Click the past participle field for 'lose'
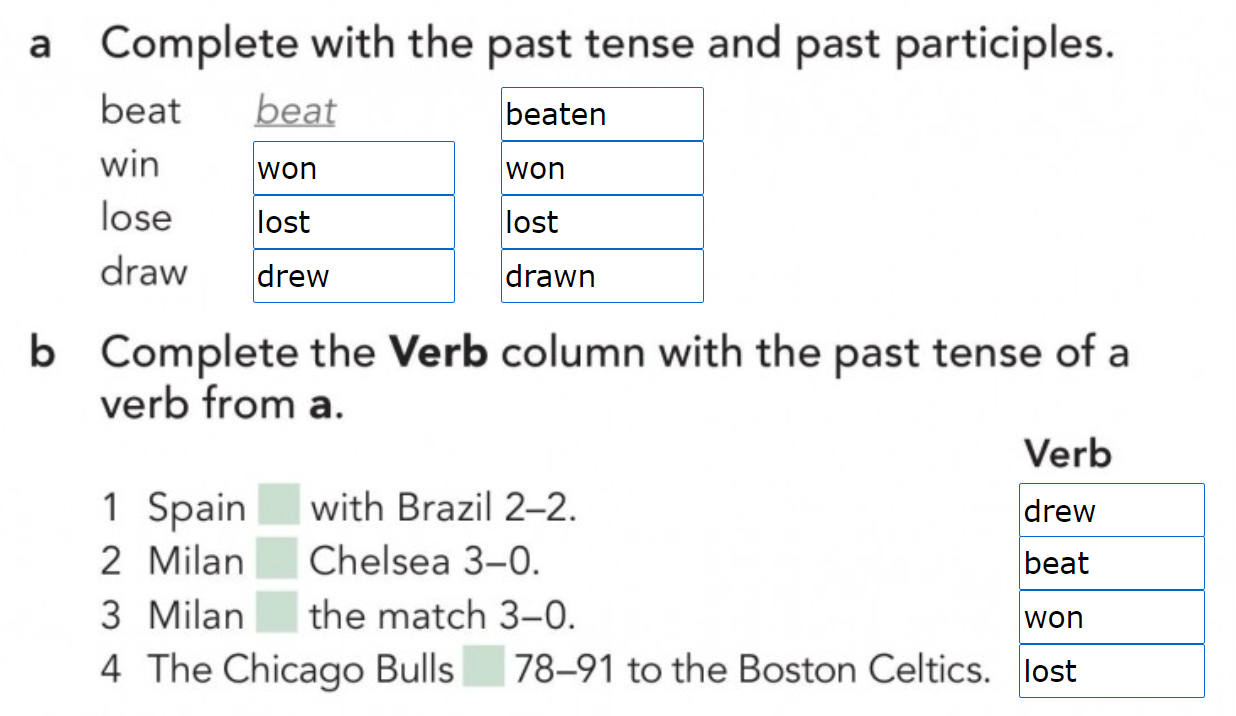Viewport: 1236px width, 716px height. click(x=602, y=222)
